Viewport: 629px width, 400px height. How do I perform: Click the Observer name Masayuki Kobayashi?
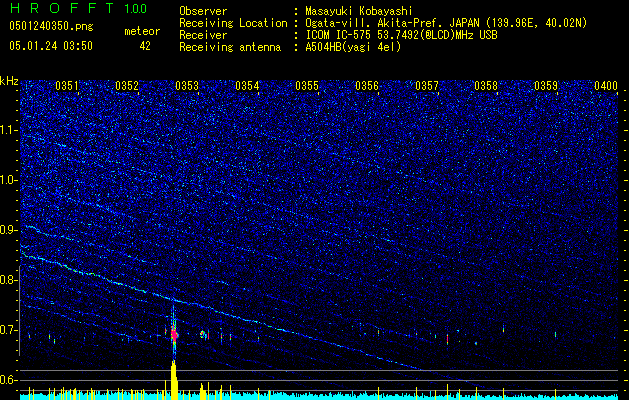(359, 11)
